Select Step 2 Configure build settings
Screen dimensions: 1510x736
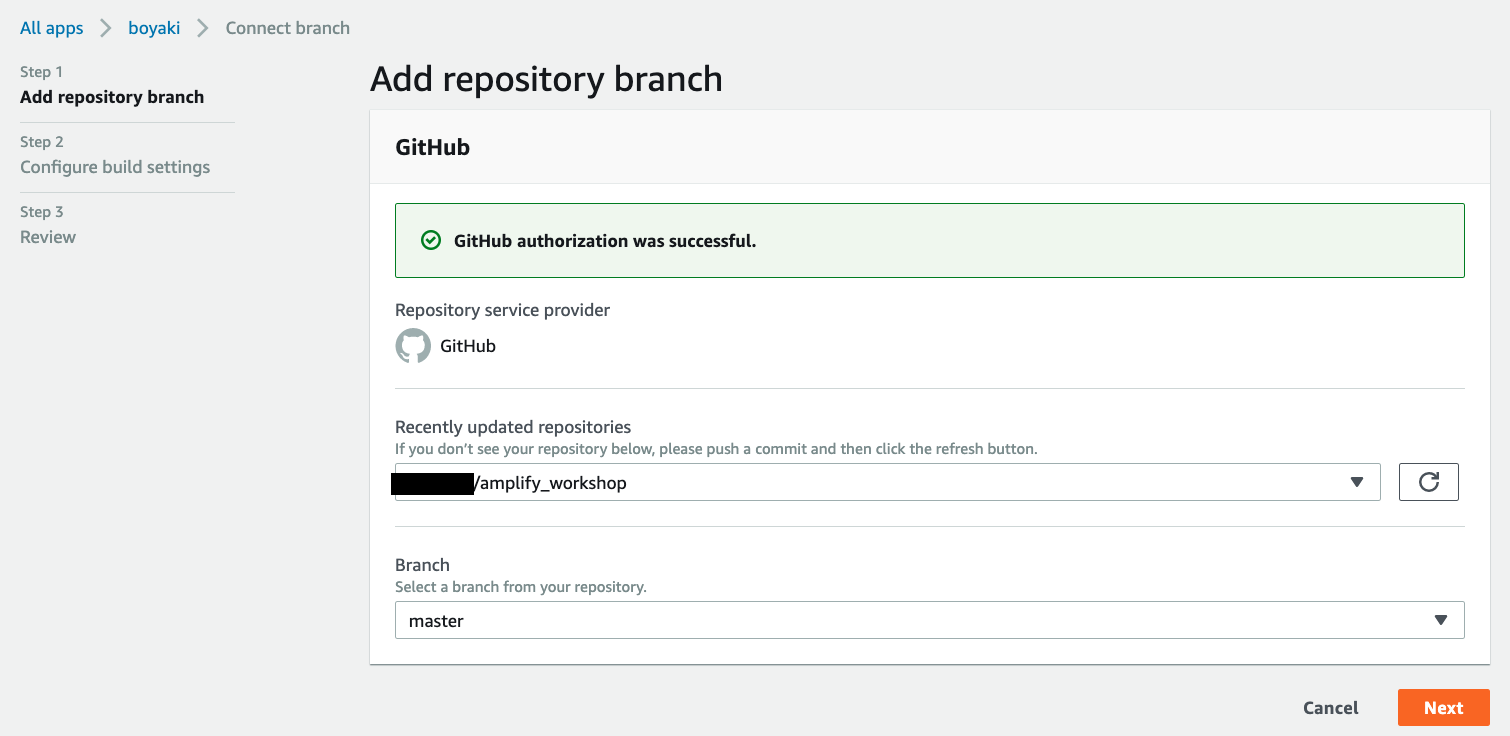115,167
